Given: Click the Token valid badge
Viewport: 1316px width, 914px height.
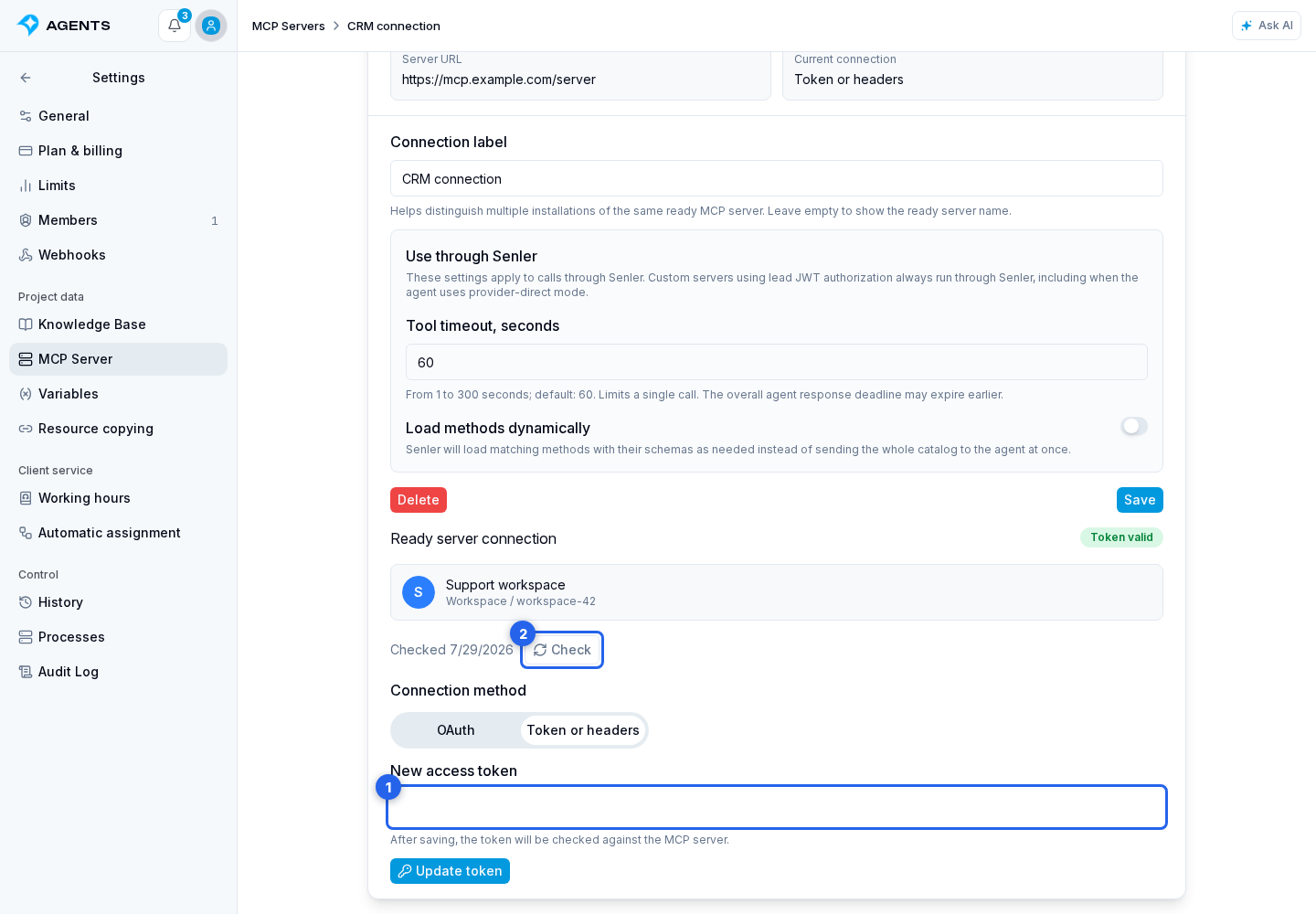Looking at the screenshot, I should tap(1121, 537).
